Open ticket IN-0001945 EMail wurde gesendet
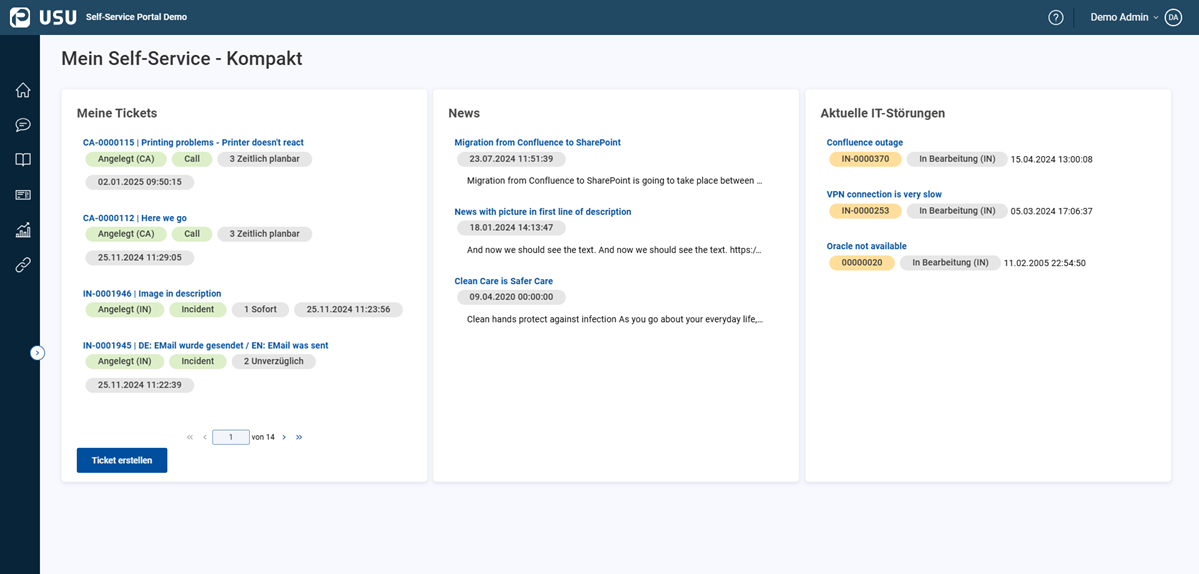 pos(206,345)
